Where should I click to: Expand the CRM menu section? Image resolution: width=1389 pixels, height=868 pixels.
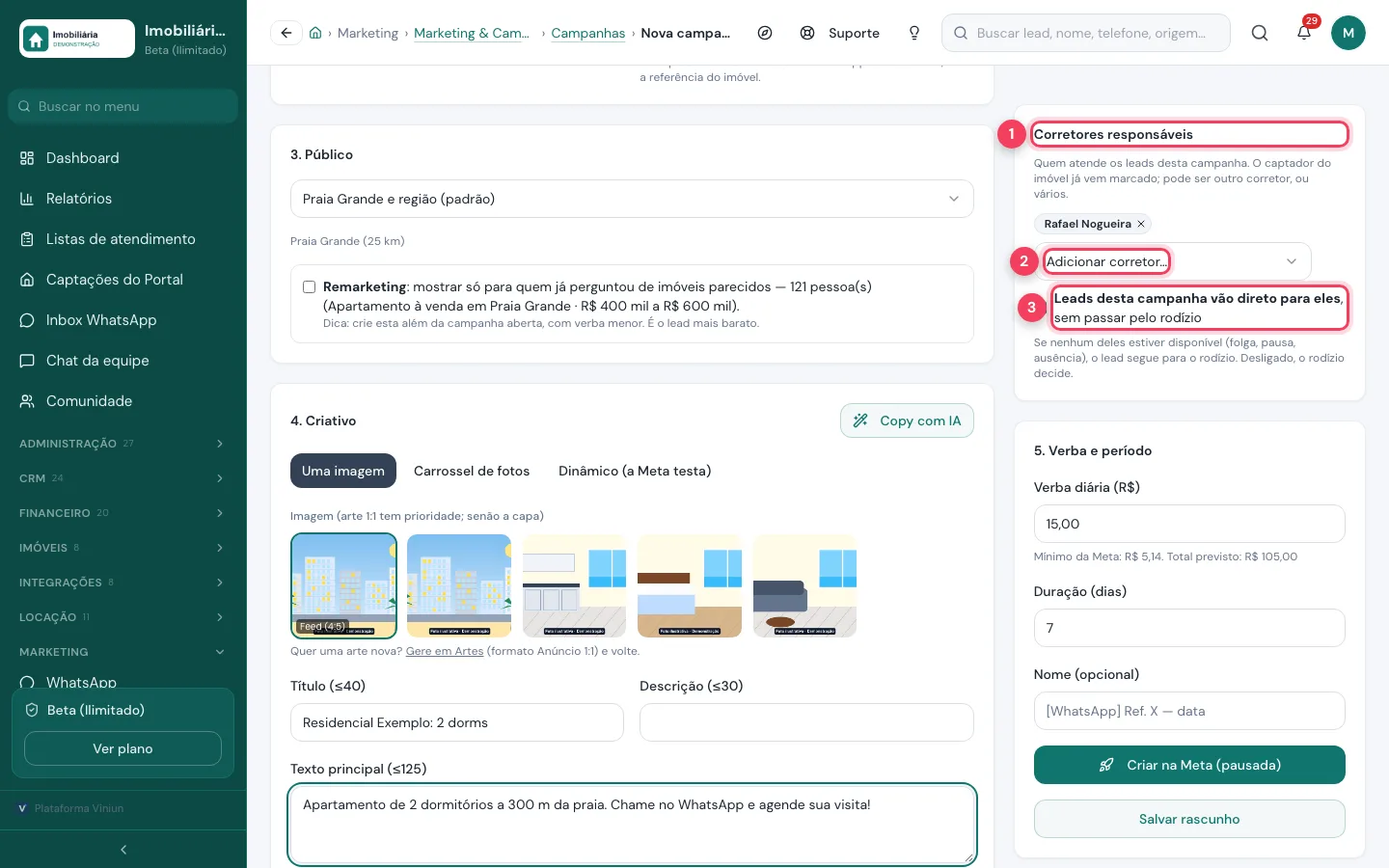(x=123, y=478)
